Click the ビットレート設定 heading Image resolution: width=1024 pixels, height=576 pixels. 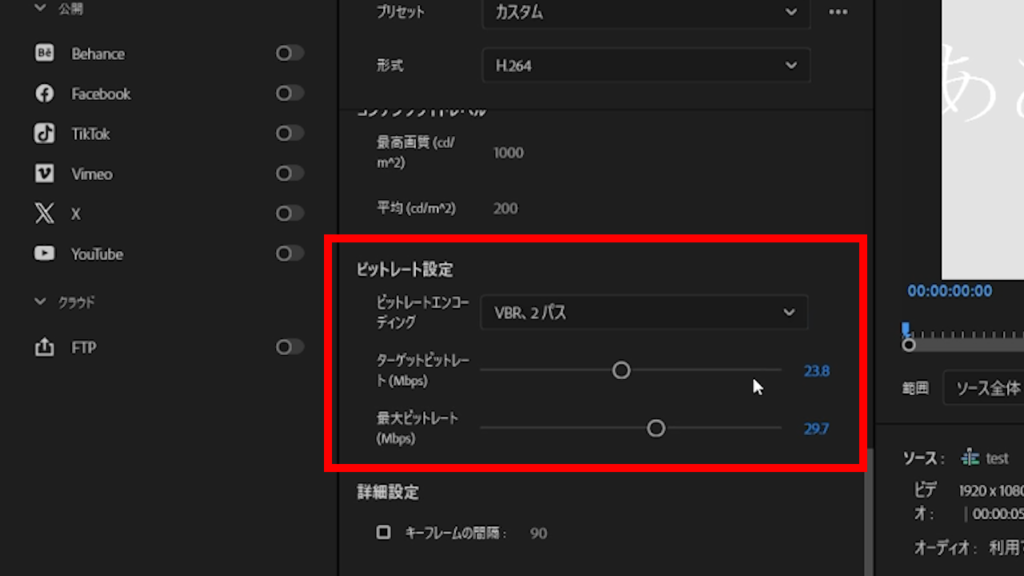click(x=405, y=269)
